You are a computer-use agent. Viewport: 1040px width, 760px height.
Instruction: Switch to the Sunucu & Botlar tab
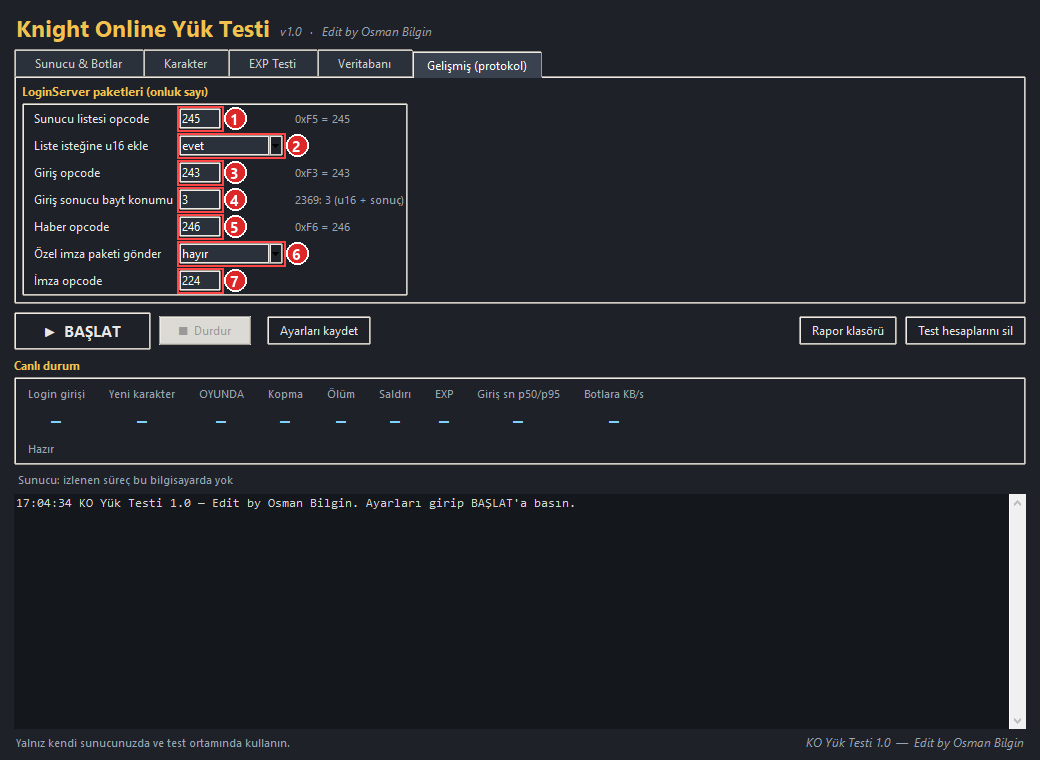tap(78, 64)
